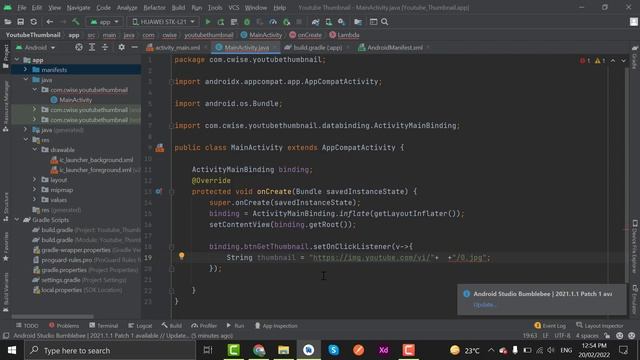
Task: Click the UTF-8 encoding status indicator
Action: [562, 336]
